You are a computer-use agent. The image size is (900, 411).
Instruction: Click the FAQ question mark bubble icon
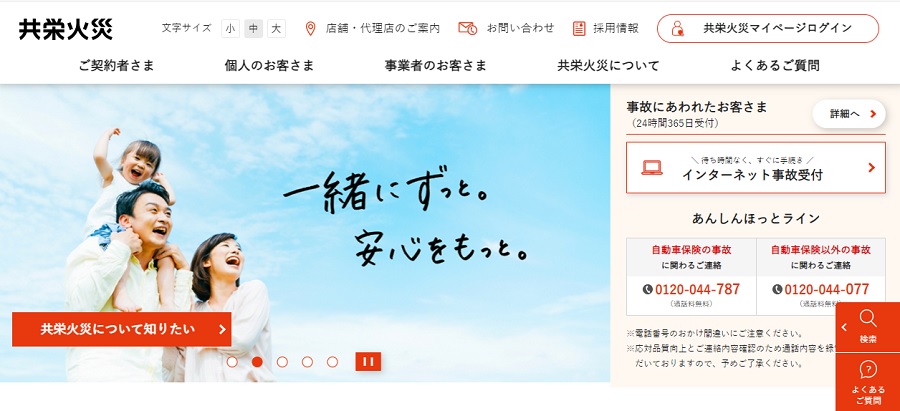point(868,370)
